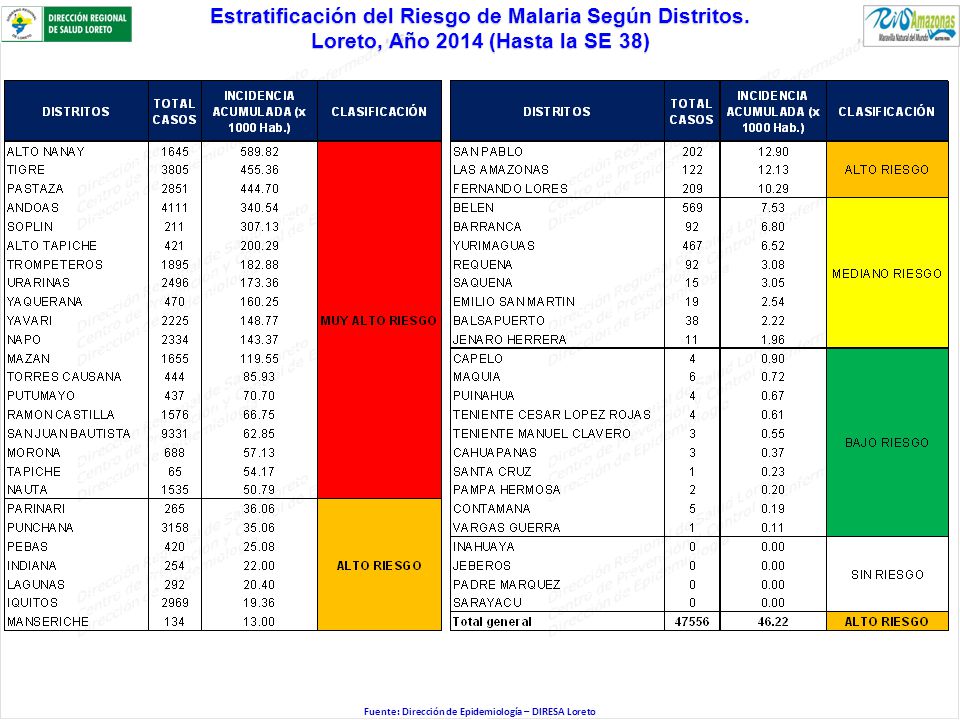Select the SANTA CRUZ district cell
This screenshot has width=960, height=720.
[557, 471]
